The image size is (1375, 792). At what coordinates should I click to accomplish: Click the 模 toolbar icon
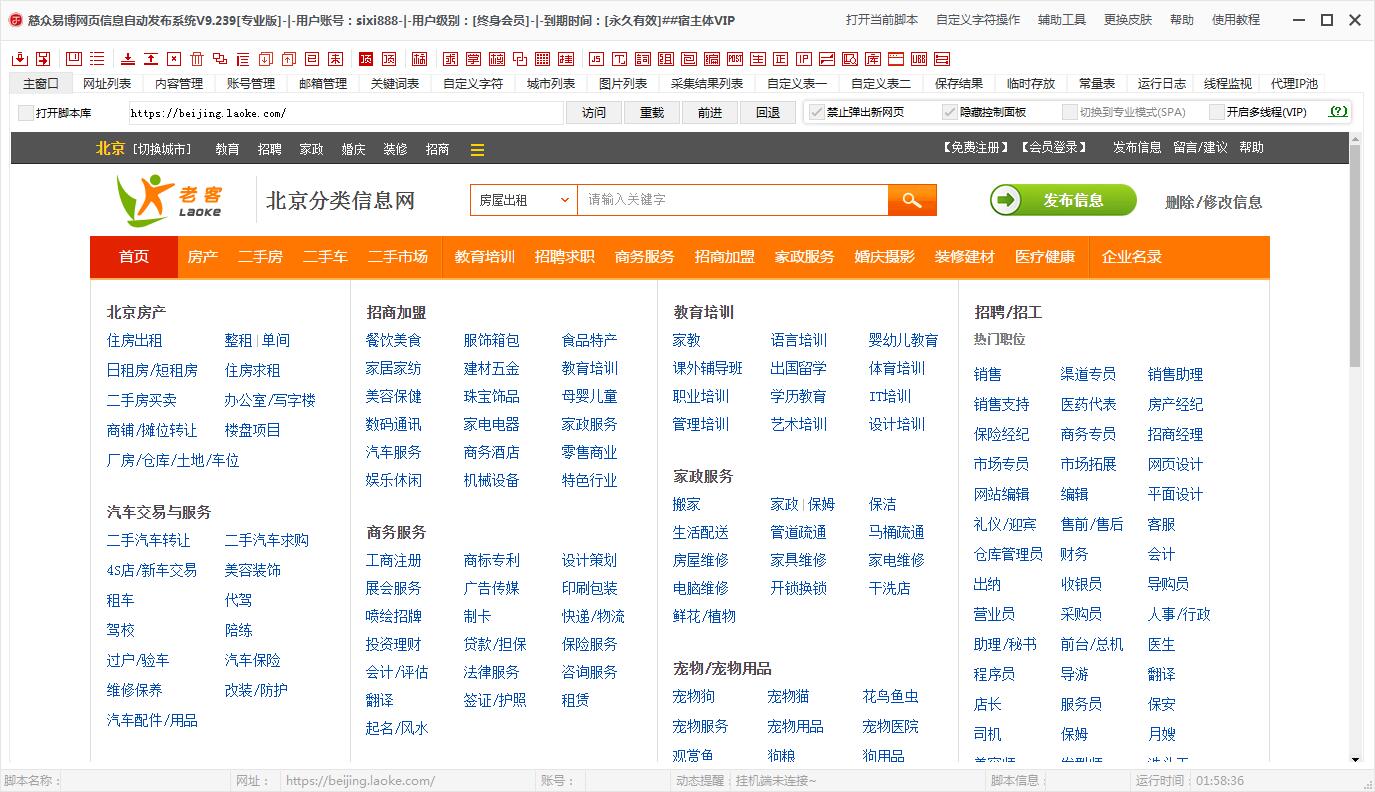tap(496, 59)
